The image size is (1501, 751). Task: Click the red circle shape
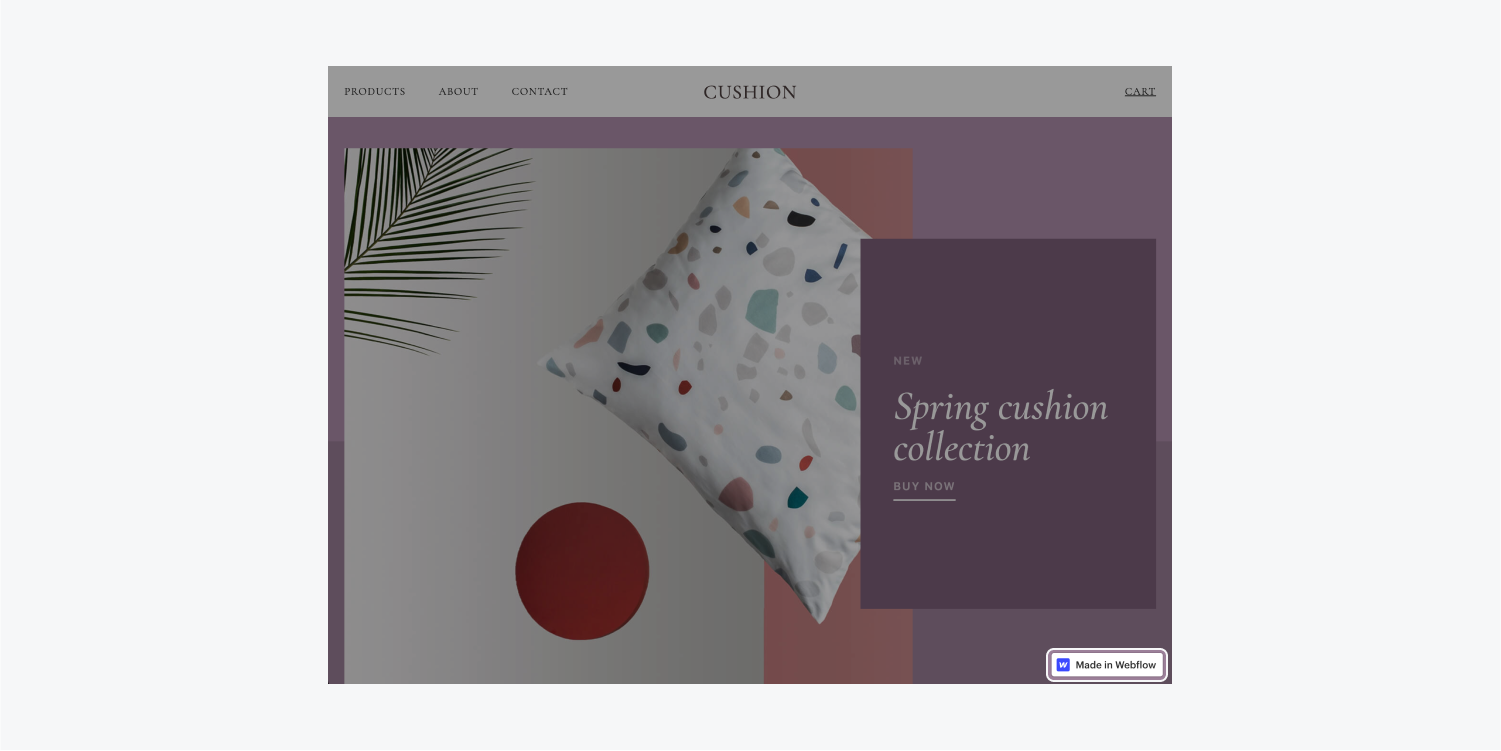coord(582,571)
